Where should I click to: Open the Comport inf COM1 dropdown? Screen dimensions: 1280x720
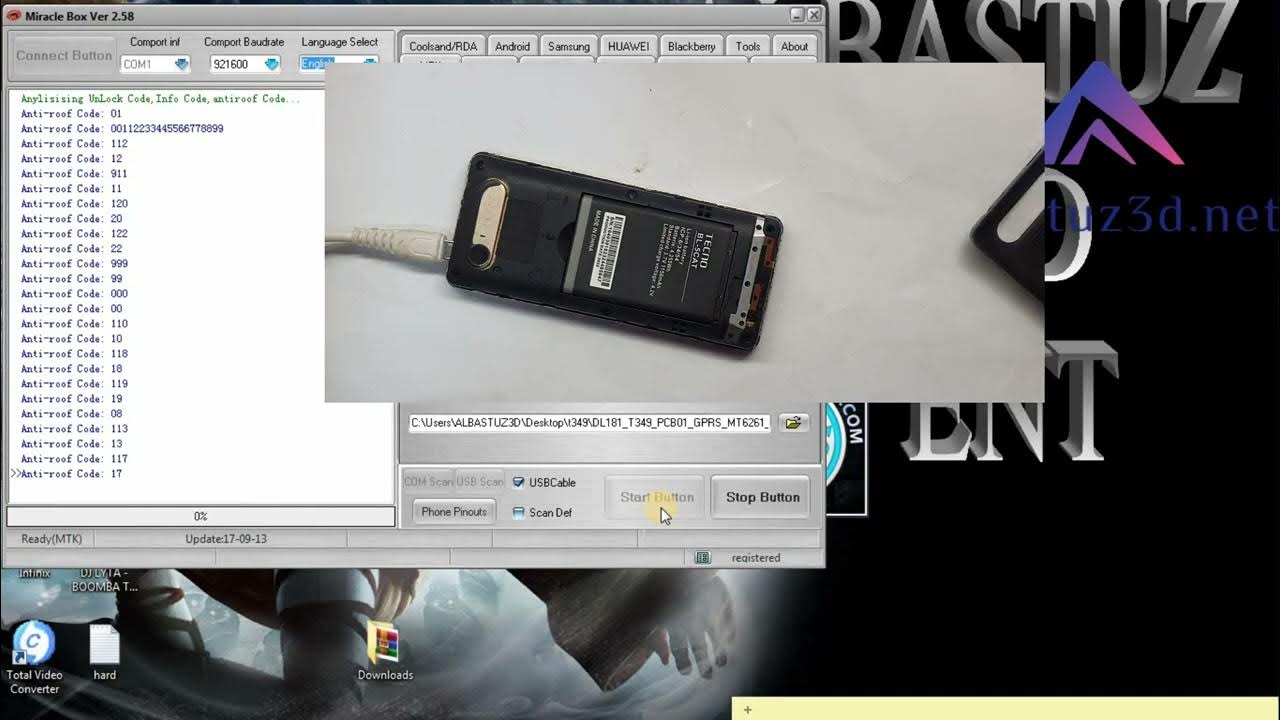tap(155, 64)
